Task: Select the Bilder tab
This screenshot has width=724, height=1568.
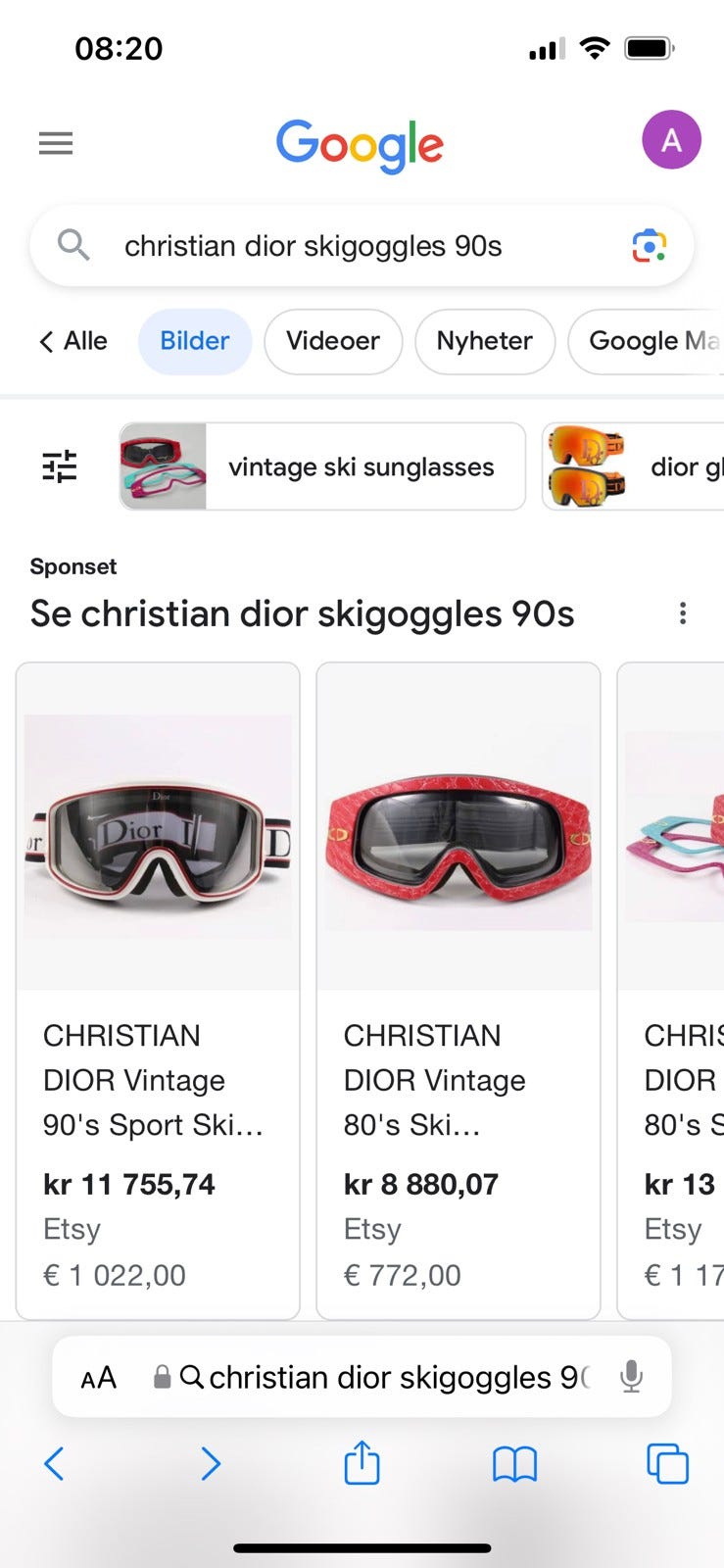Action: point(195,341)
